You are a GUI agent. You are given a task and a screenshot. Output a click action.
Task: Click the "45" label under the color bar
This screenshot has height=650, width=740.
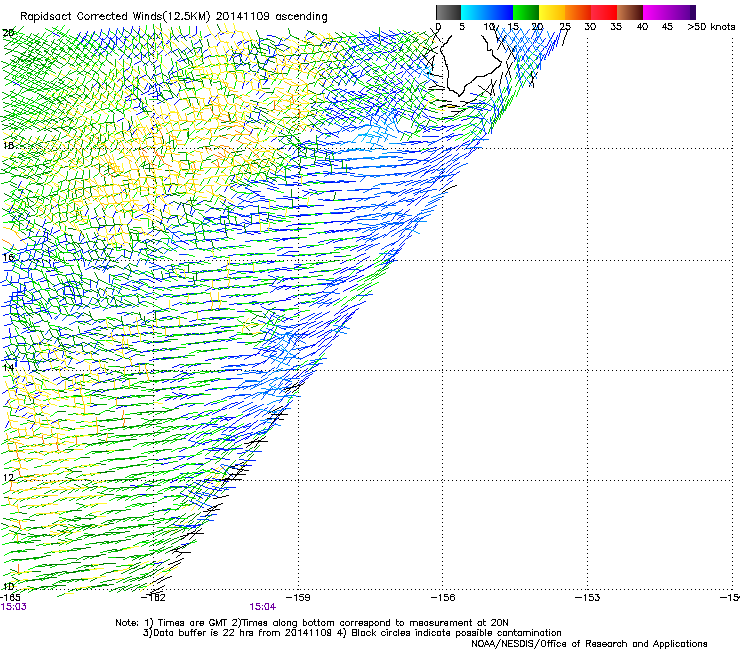point(667,27)
